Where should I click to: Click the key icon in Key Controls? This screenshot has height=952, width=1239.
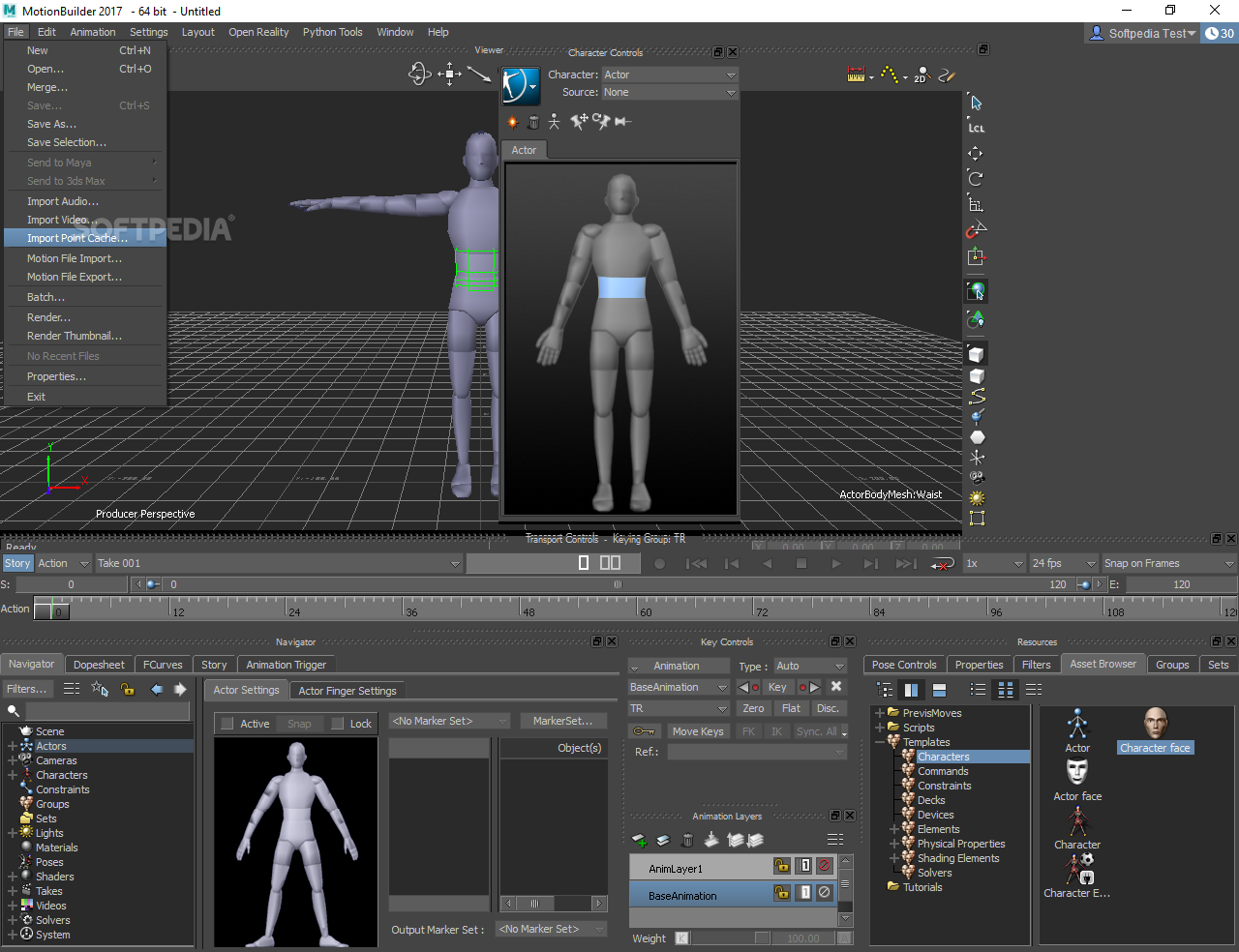[x=645, y=731]
